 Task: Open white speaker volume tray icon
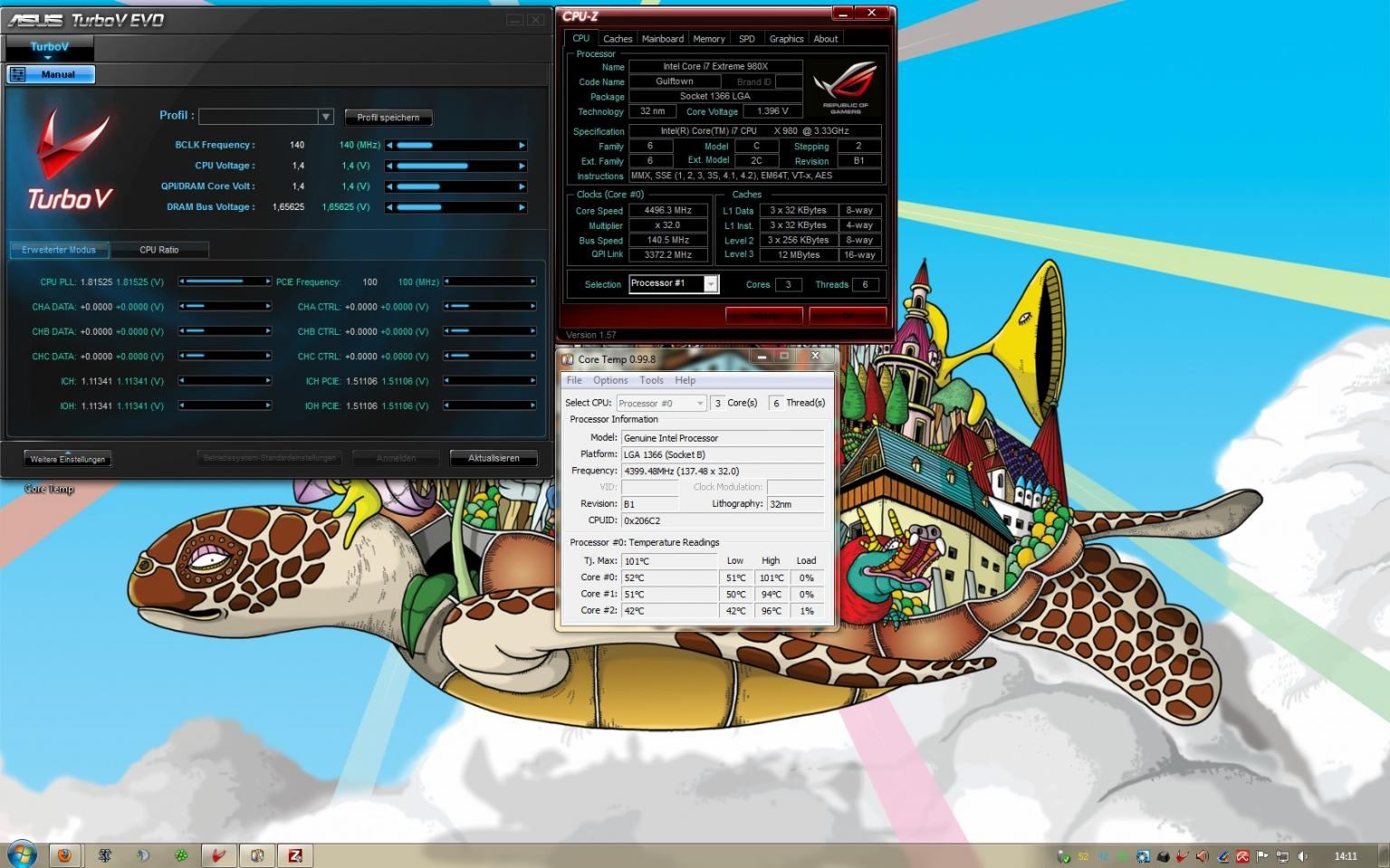pyautogui.click(x=1302, y=855)
